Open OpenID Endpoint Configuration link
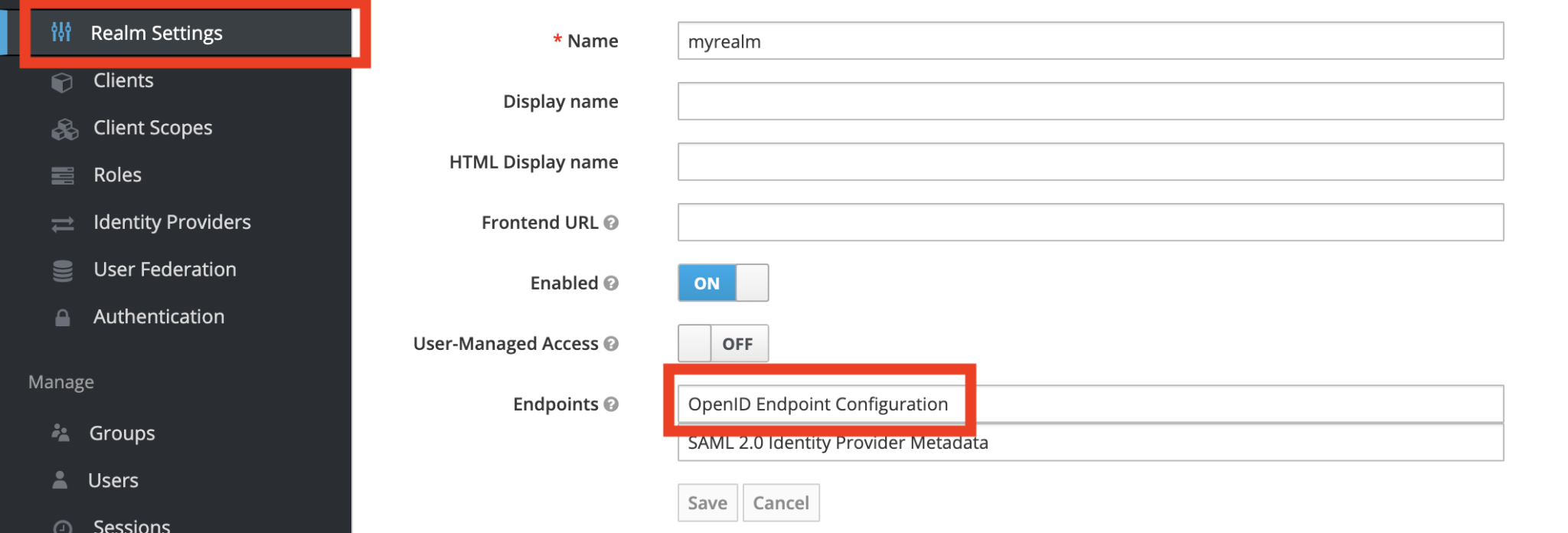 tap(818, 404)
